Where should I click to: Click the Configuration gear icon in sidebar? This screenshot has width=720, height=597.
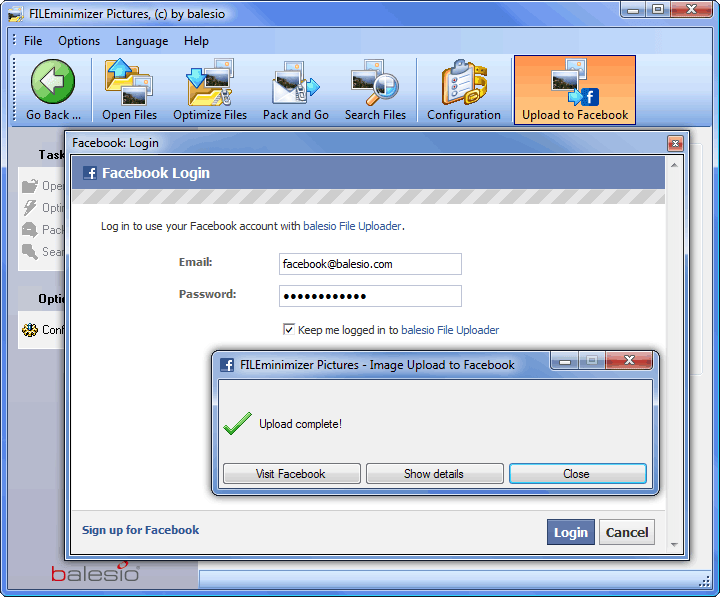[30, 330]
